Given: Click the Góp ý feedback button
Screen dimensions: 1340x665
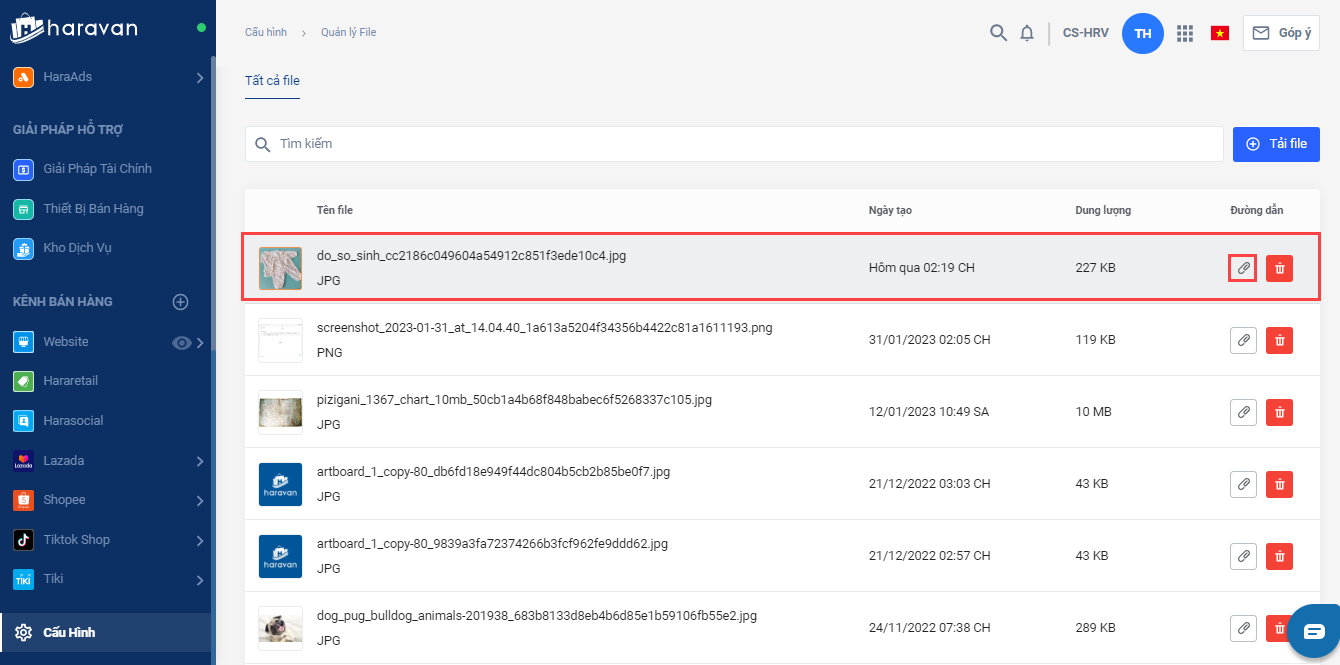Looking at the screenshot, I should pos(1281,33).
